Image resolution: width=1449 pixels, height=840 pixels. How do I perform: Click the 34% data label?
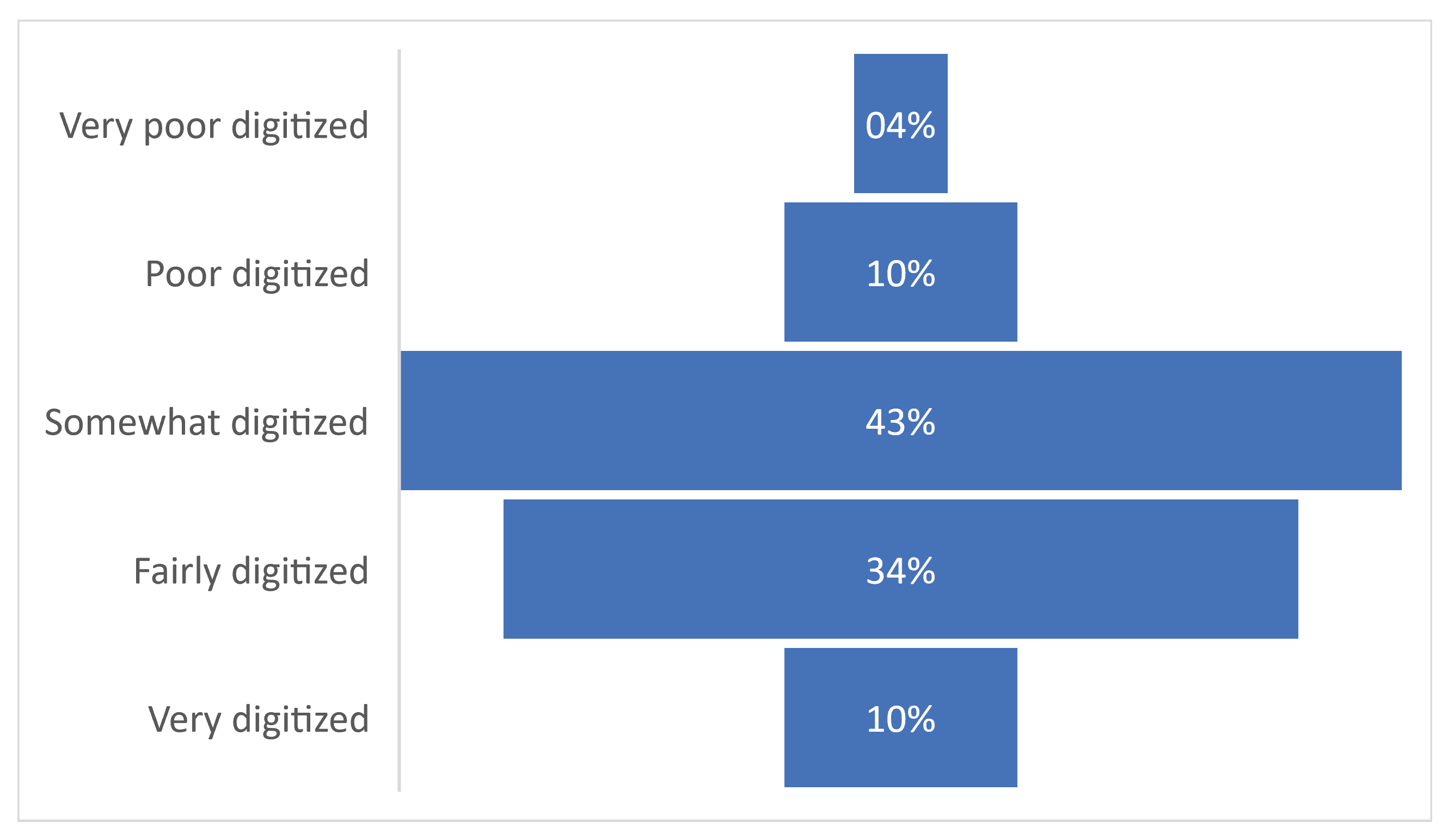pyautogui.click(x=900, y=571)
